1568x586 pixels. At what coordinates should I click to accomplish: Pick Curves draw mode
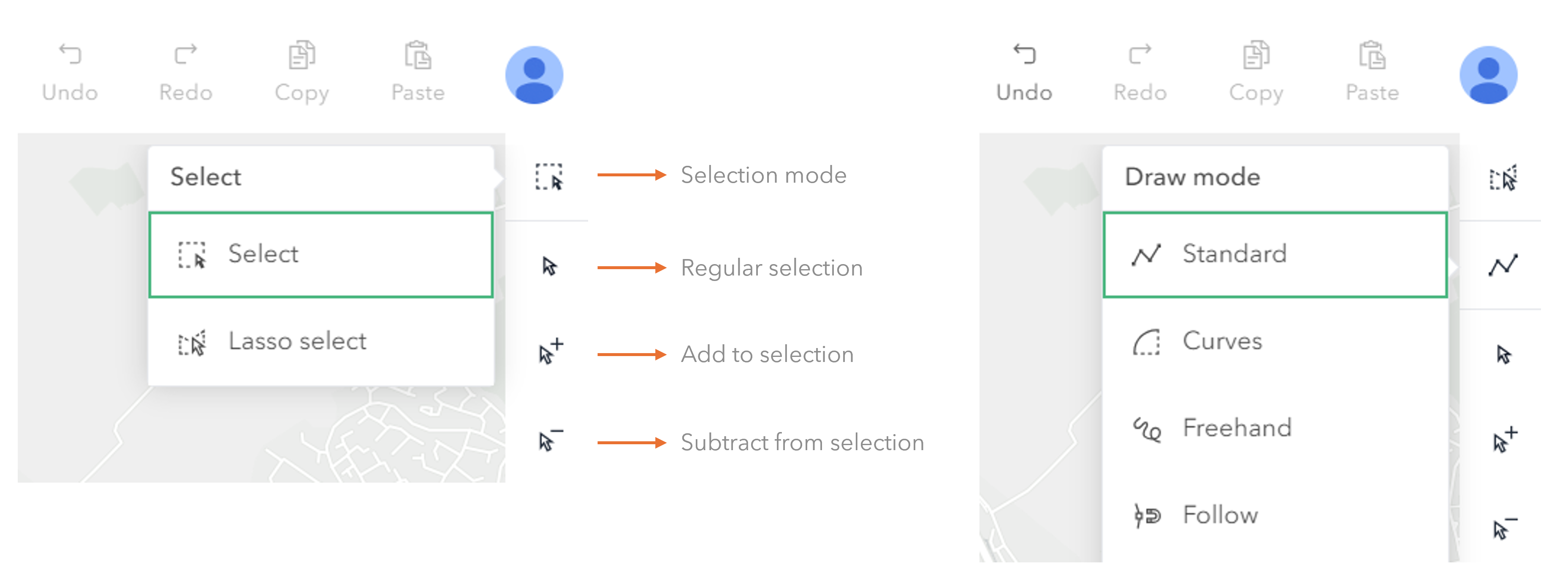[x=1275, y=341]
